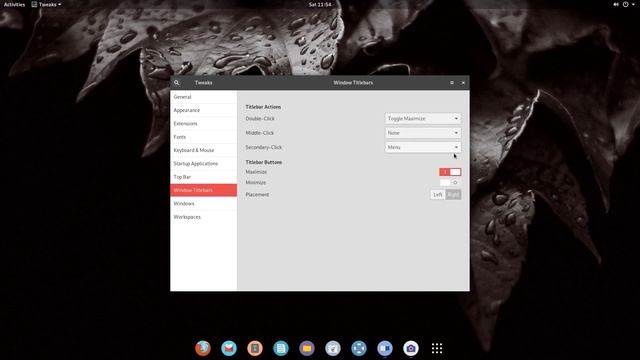Image resolution: width=640 pixels, height=360 pixels.
Task: Open the Windows section
Action: 203,203
